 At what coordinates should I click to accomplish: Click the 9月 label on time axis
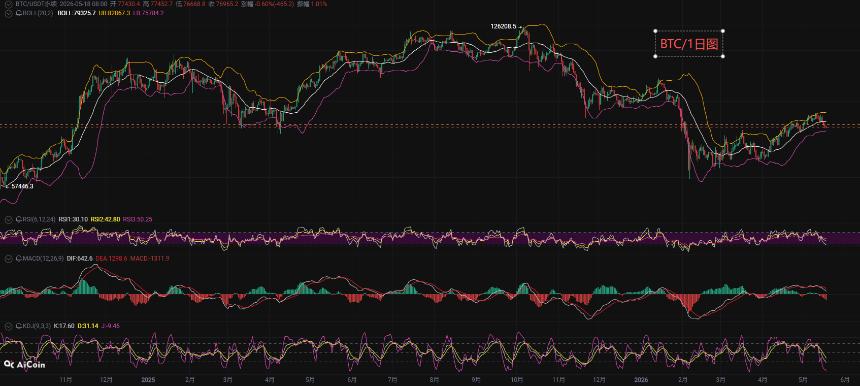pyautogui.click(x=476, y=379)
